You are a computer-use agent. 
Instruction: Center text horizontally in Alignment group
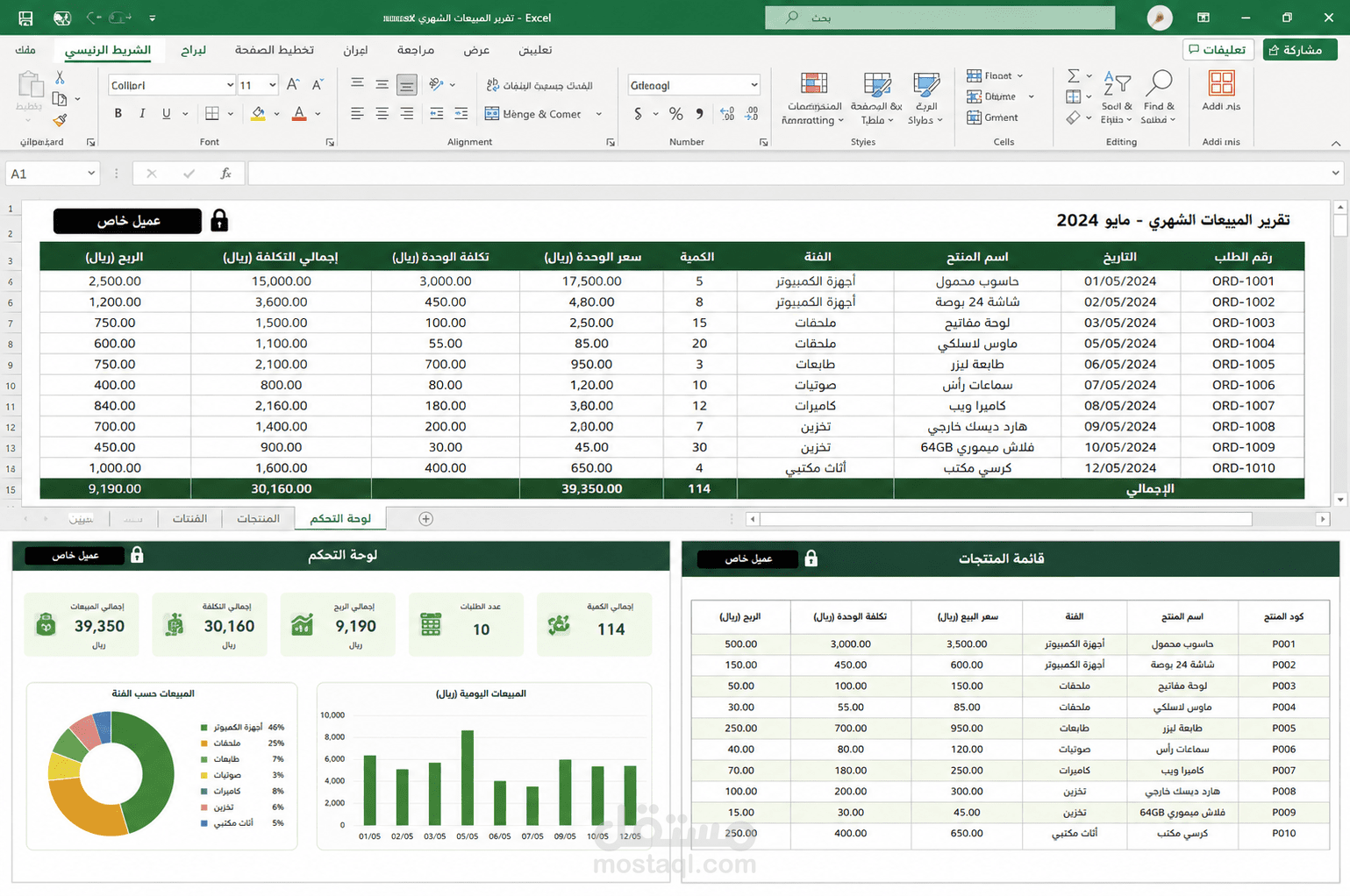[382, 113]
